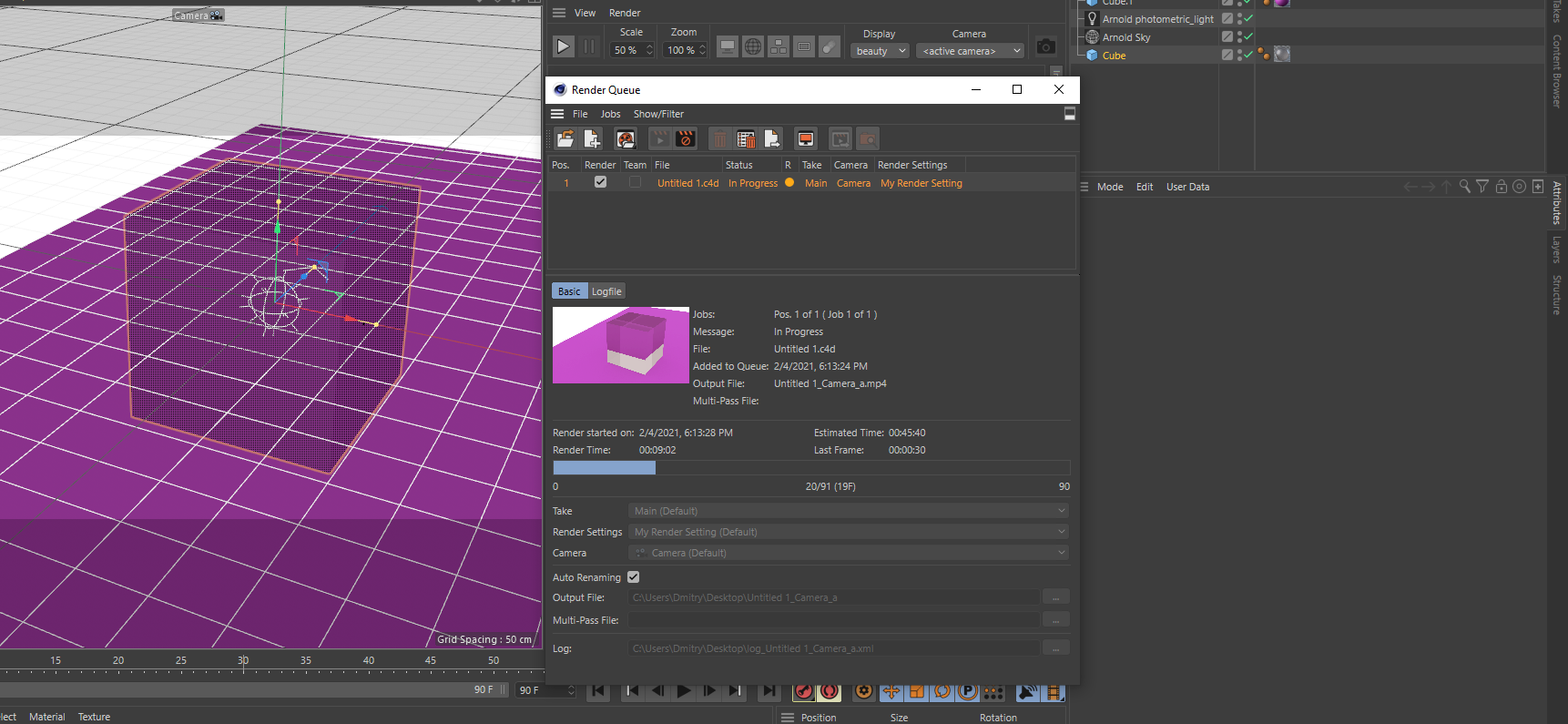Open the Display beauty dropdown

point(881,51)
